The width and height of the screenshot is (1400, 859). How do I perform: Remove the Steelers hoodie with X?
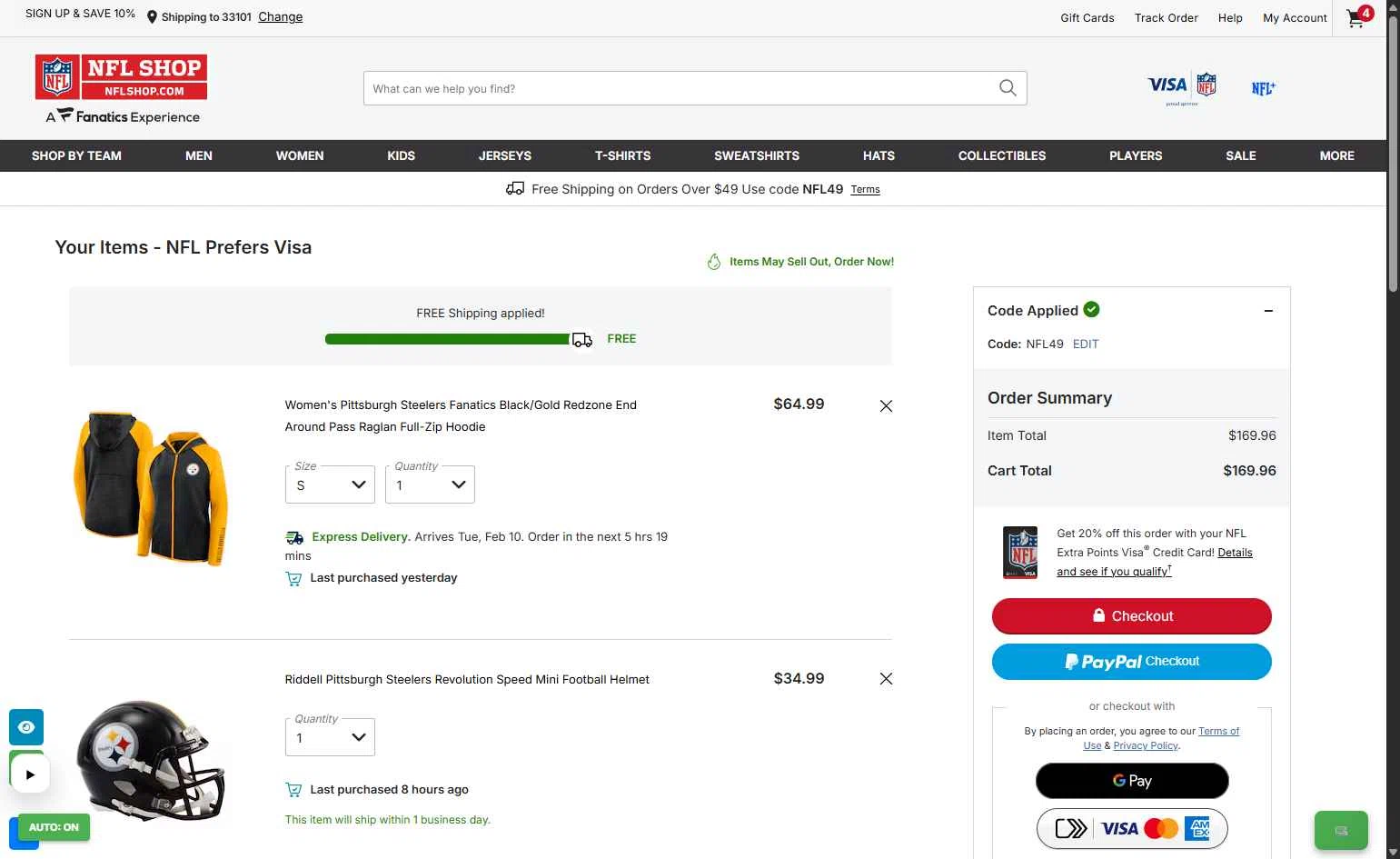tap(886, 406)
